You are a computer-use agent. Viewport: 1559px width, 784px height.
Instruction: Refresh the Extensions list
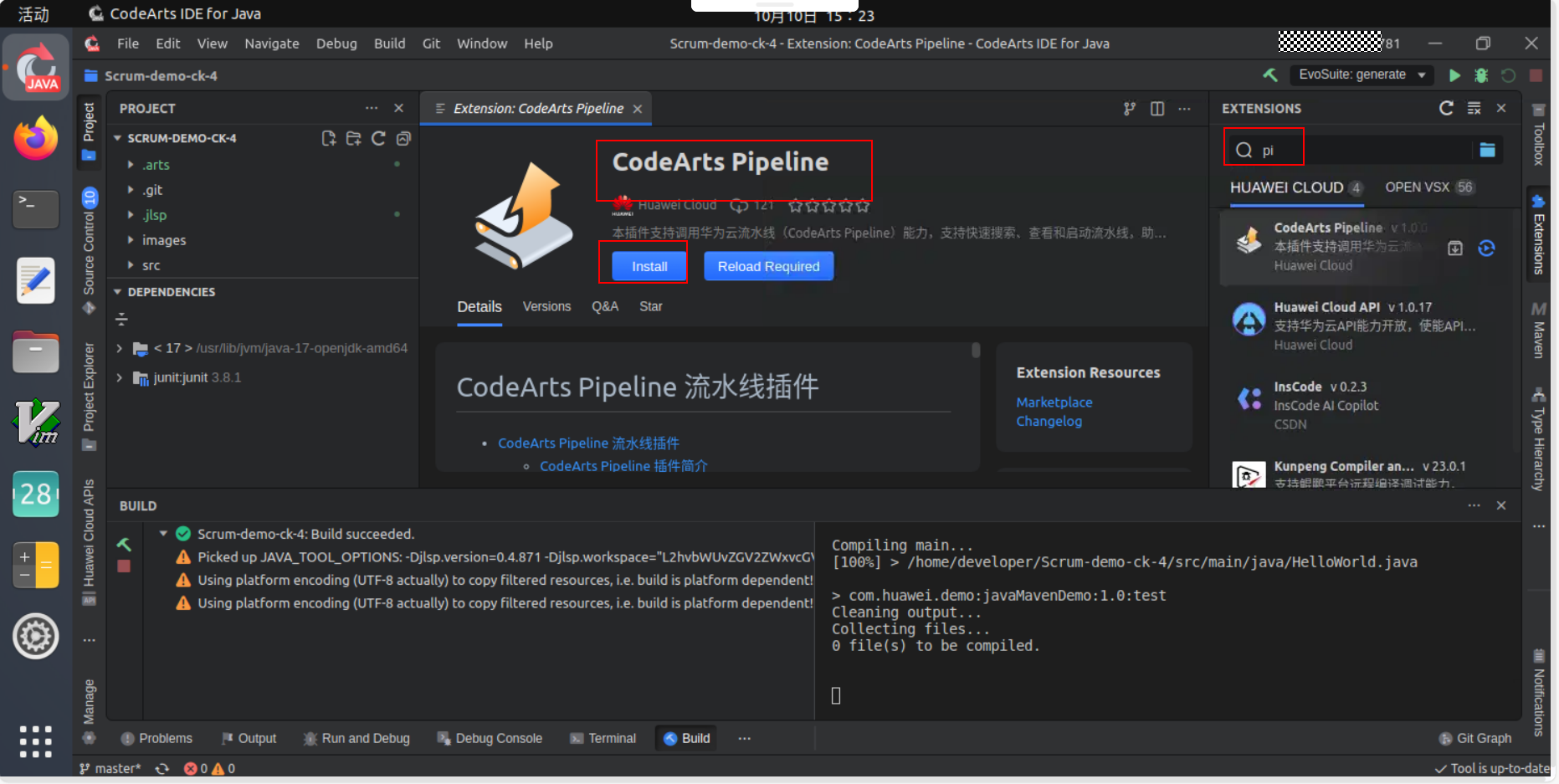(1446, 108)
